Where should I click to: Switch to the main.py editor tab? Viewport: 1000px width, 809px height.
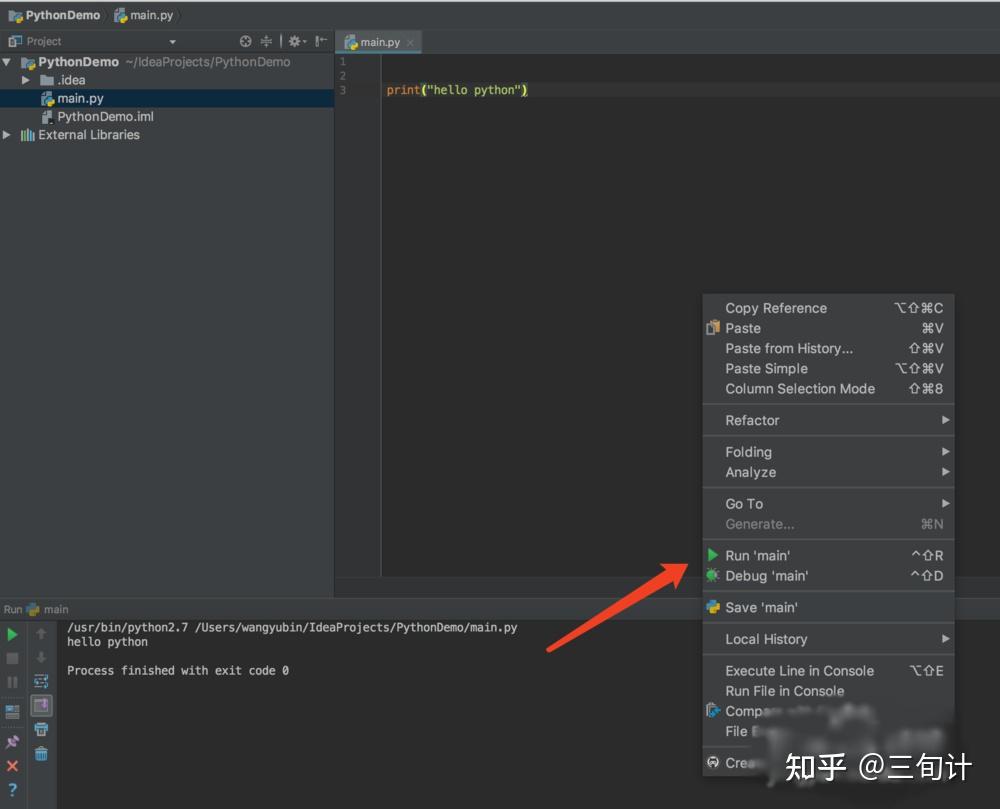[x=377, y=42]
